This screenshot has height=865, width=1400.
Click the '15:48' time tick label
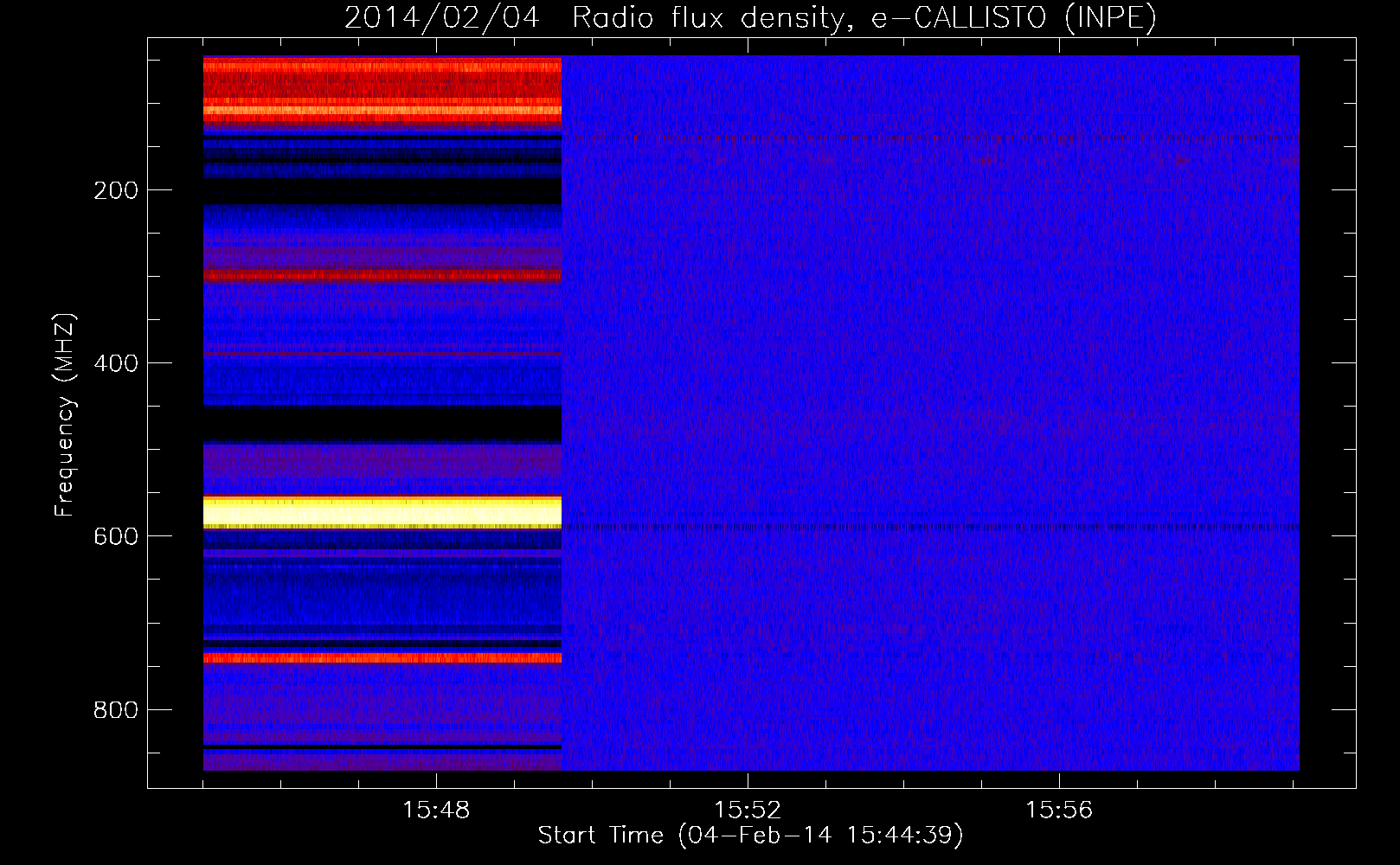click(436, 811)
